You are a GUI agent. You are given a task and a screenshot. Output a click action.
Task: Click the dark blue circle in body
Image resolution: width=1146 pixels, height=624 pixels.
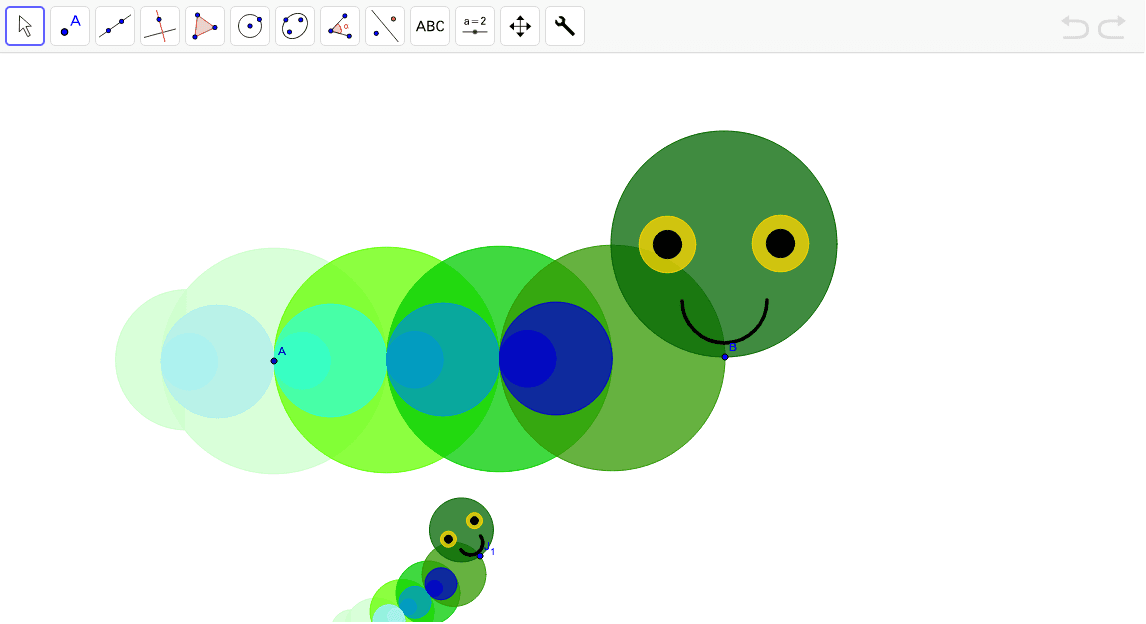[555, 359]
